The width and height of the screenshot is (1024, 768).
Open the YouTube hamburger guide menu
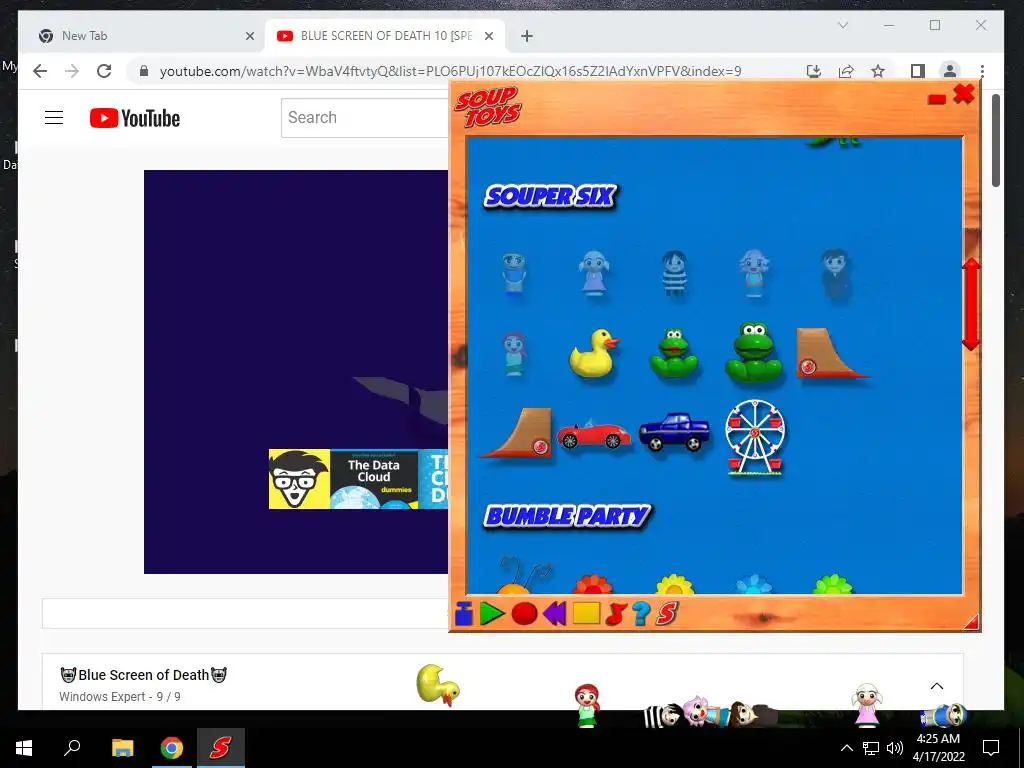click(54, 118)
